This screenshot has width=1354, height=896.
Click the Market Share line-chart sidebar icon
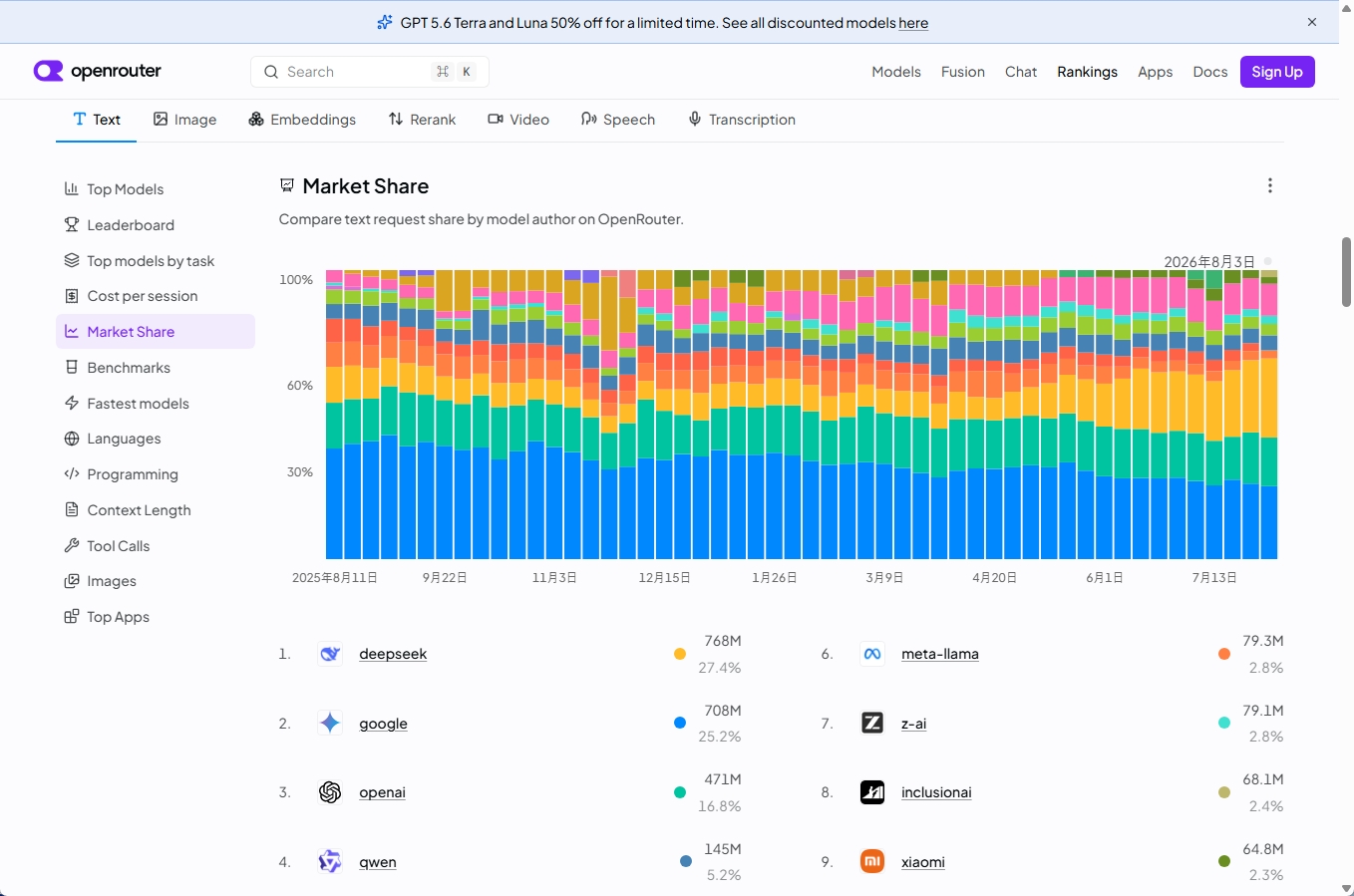[72, 331]
